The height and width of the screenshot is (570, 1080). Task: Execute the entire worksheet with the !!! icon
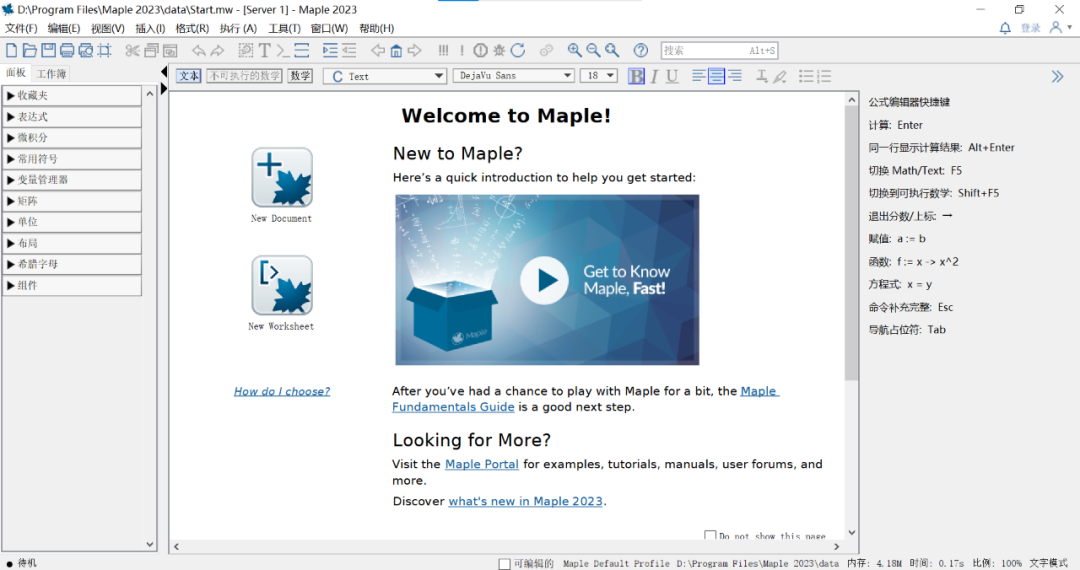click(444, 50)
